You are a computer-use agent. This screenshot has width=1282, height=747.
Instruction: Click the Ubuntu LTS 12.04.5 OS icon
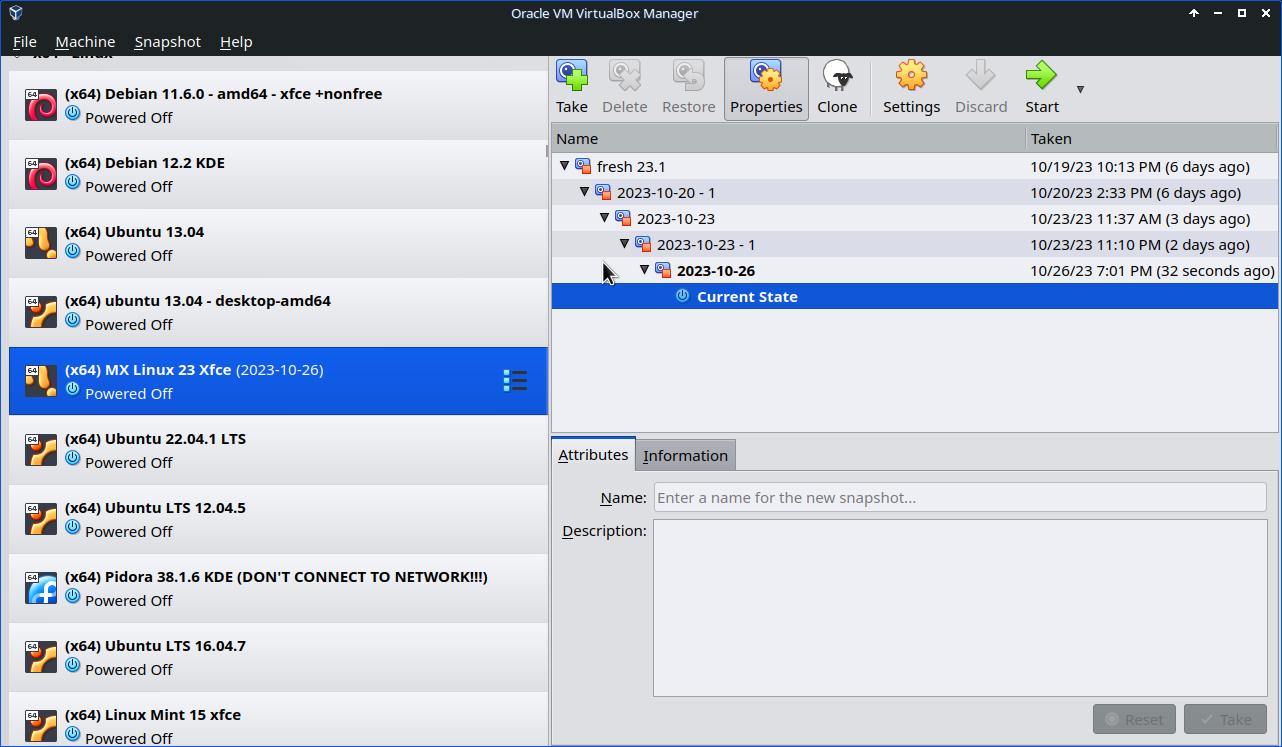[41, 519]
